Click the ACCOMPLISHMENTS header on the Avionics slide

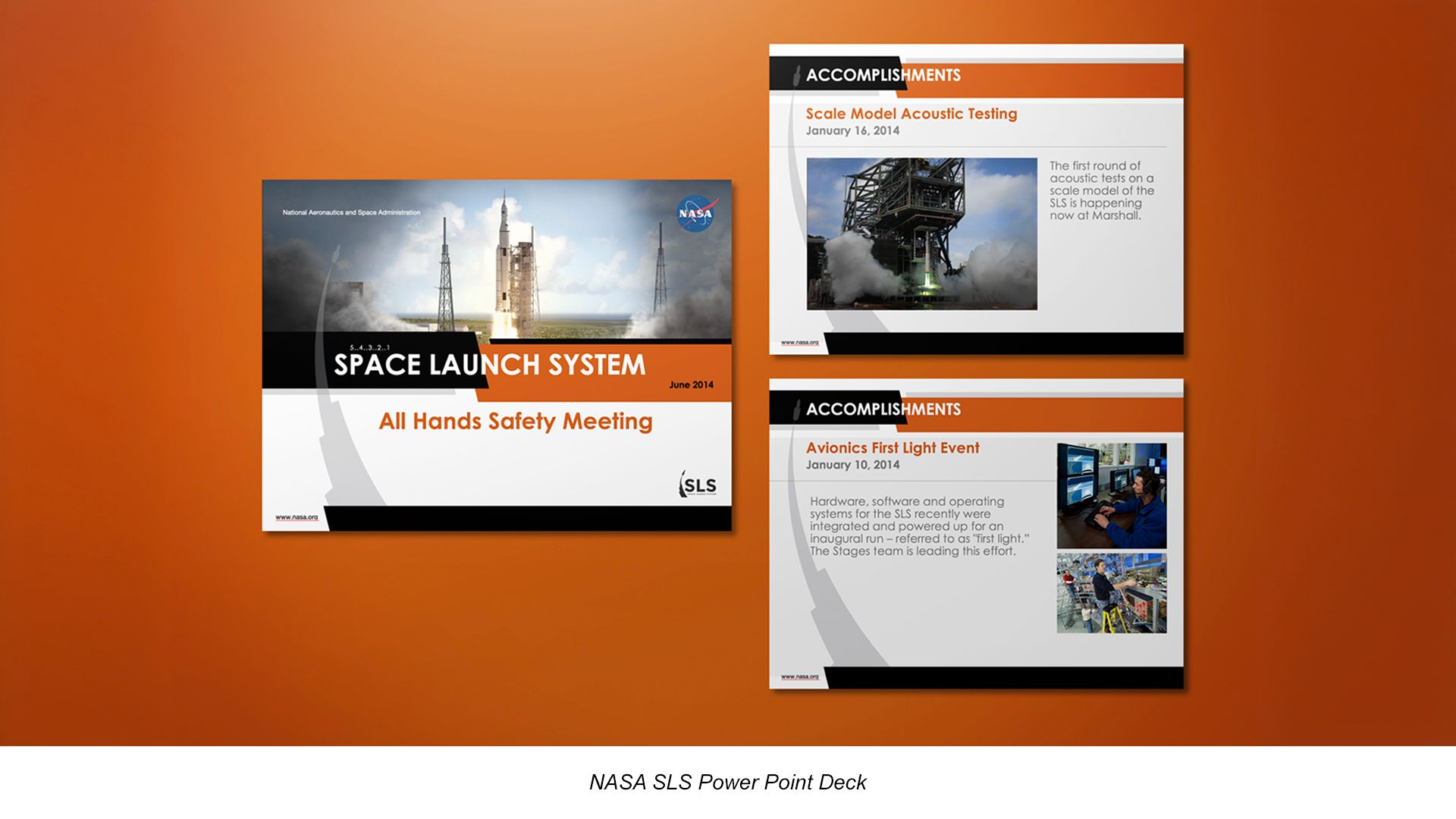pyautogui.click(x=883, y=409)
